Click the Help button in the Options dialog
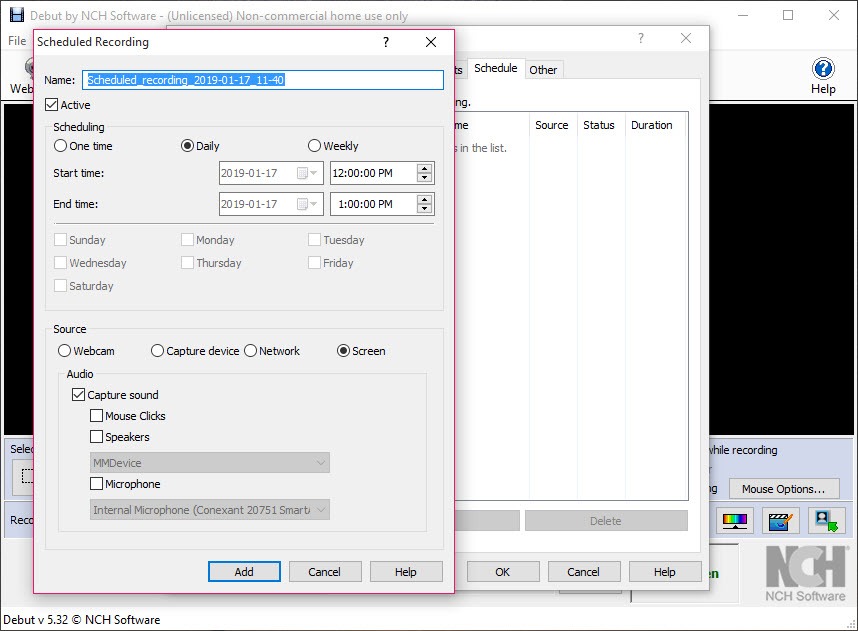 point(664,572)
